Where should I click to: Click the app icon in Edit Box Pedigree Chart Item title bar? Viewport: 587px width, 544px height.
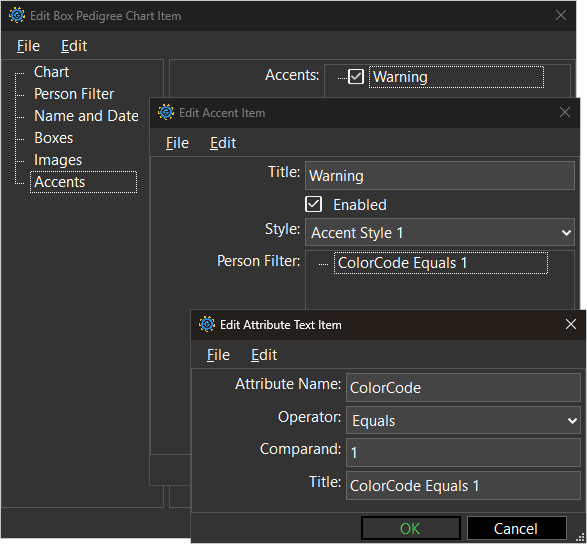pos(17,15)
